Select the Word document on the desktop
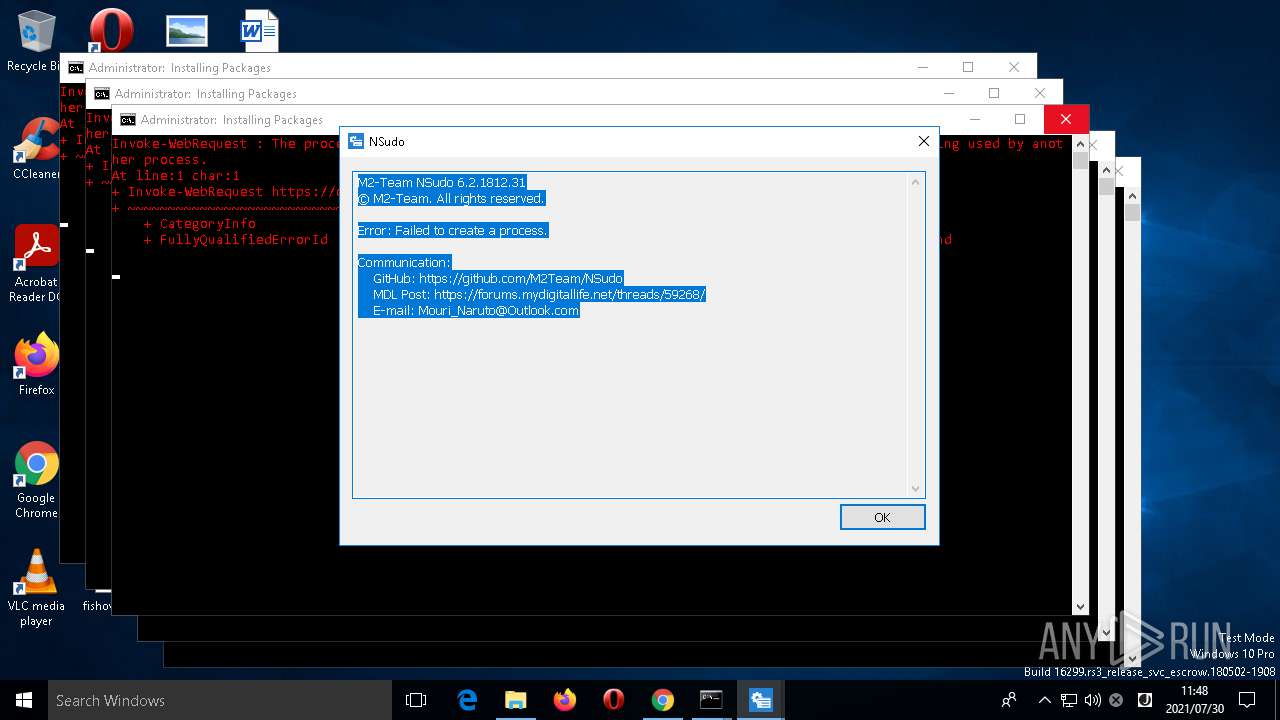 pos(259,30)
